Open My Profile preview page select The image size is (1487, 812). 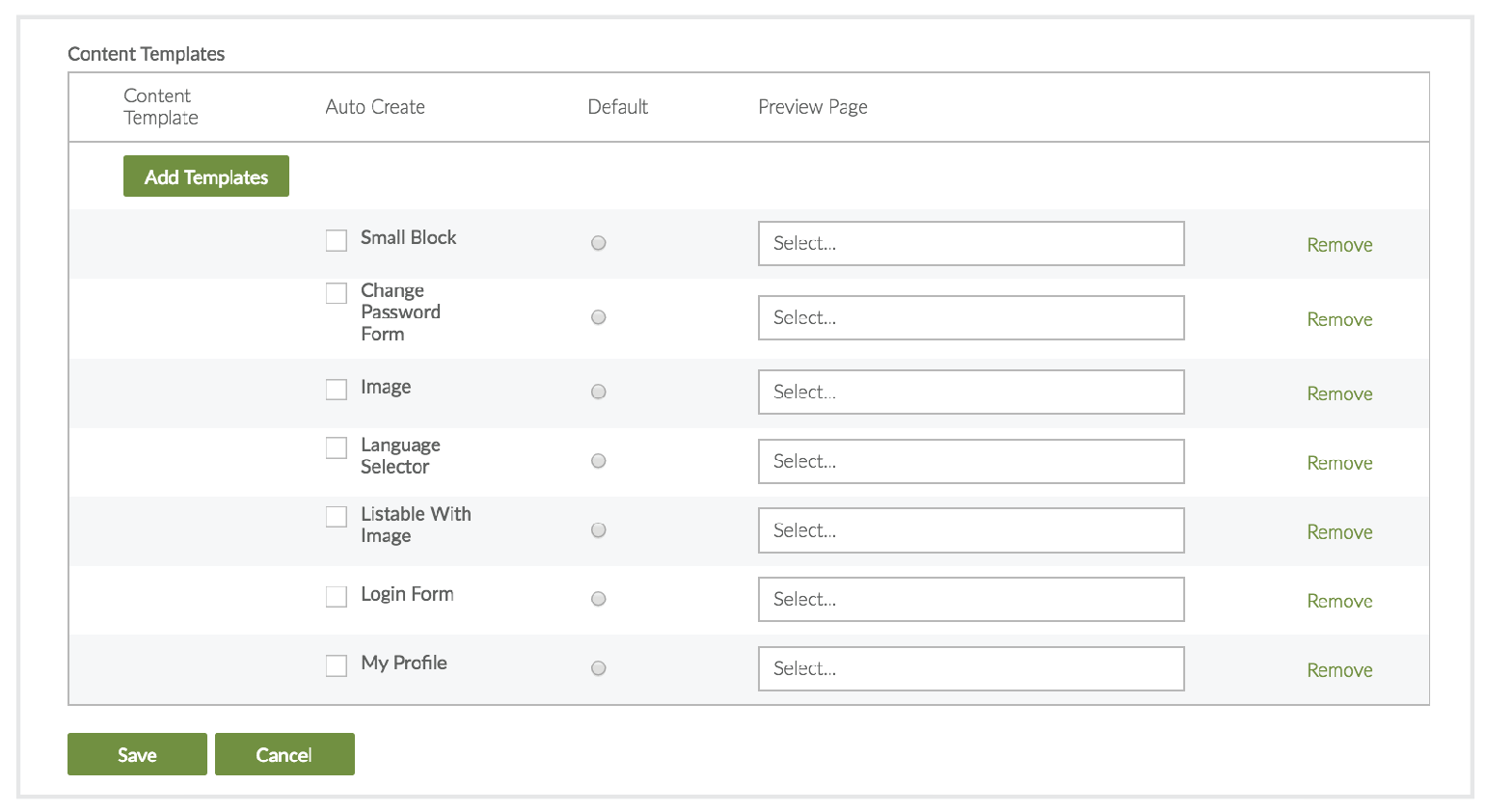coord(970,669)
